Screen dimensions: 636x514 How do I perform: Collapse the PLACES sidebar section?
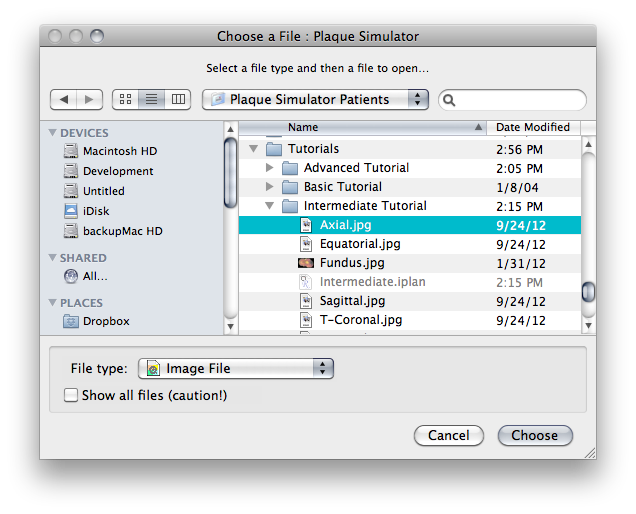coord(52,303)
